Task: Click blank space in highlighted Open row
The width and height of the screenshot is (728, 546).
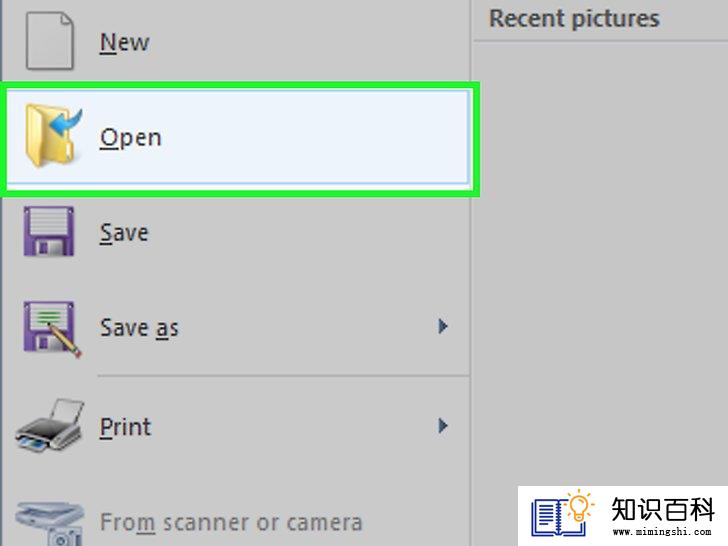Action: (x=316, y=138)
